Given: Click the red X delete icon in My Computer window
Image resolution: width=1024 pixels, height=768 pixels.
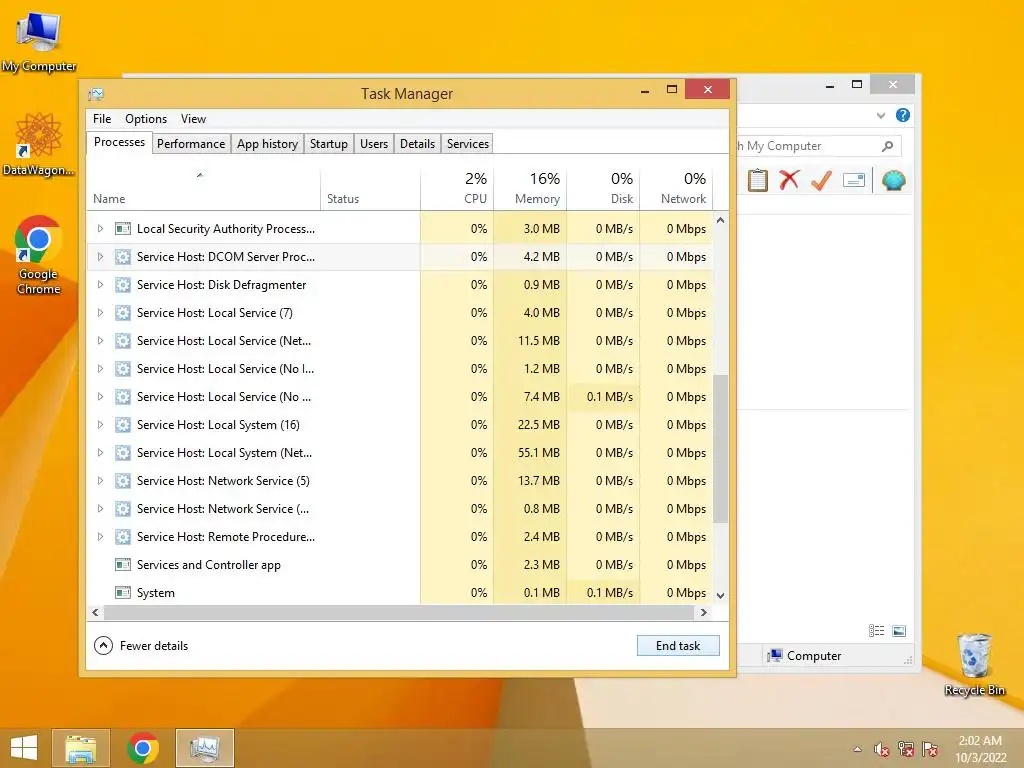Looking at the screenshot, I should point(790,180).
